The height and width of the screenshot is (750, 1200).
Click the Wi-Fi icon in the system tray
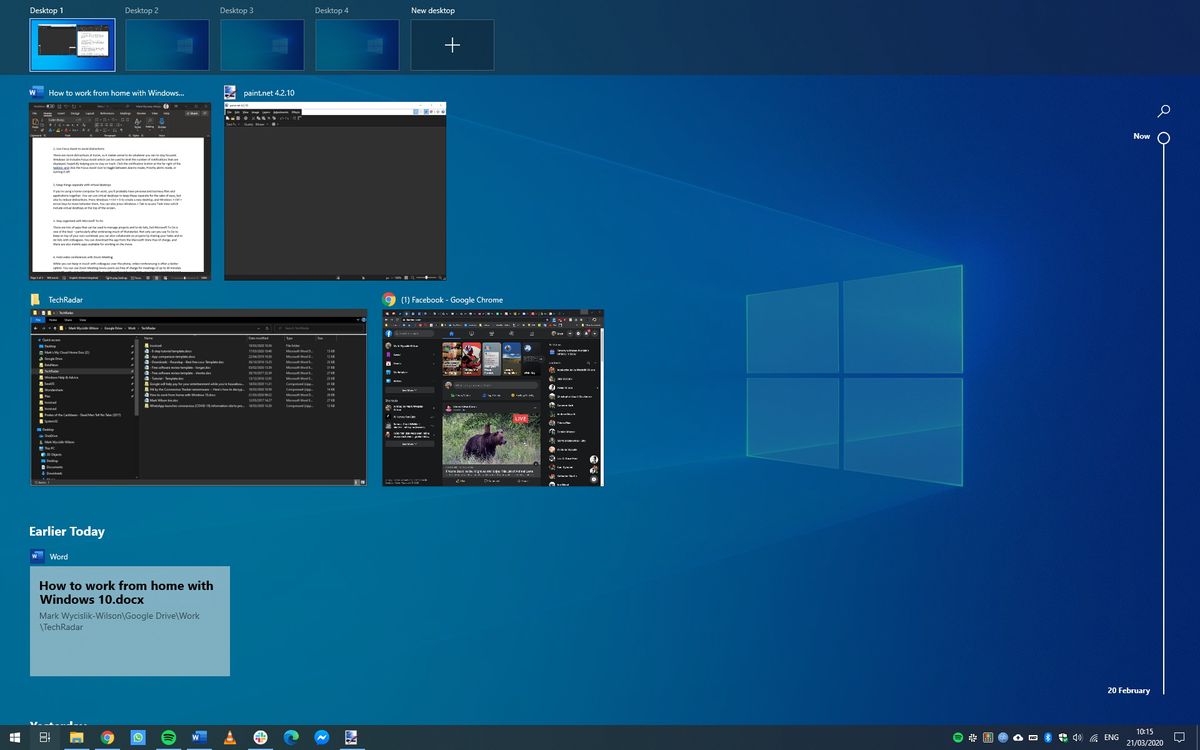(1093, 738)
